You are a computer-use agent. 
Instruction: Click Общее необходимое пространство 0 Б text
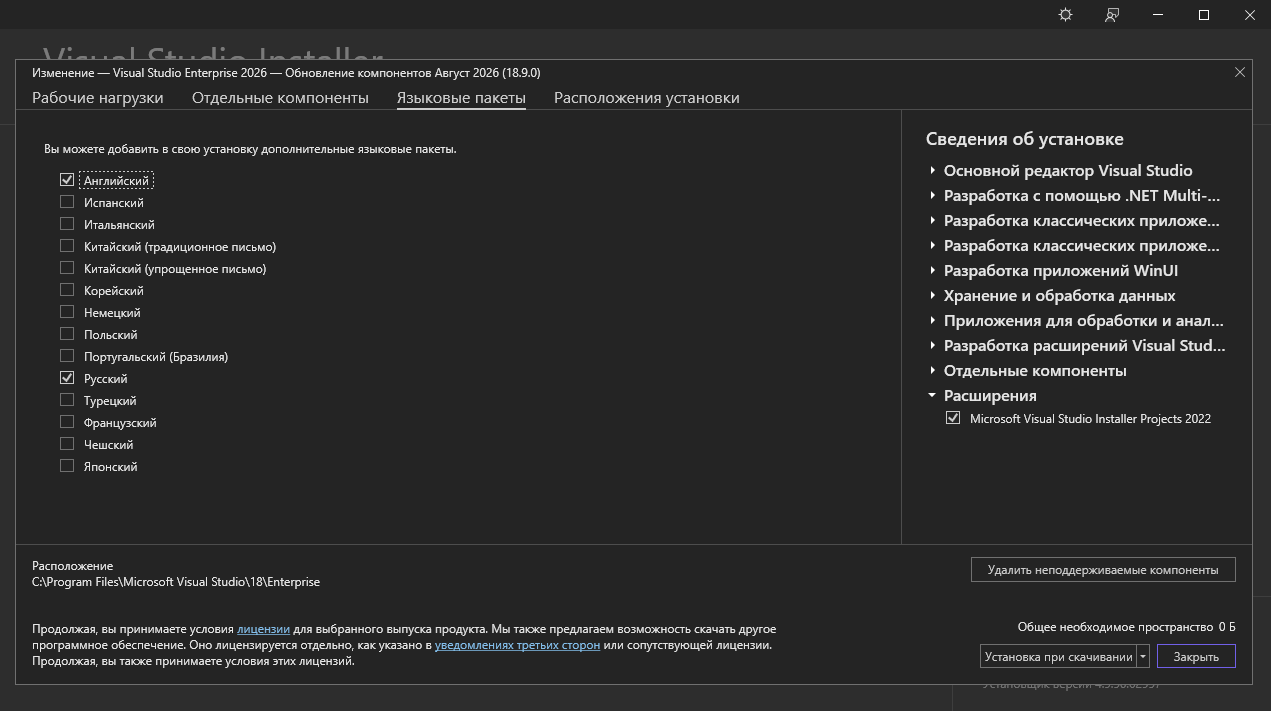(x=1127, y=627)
